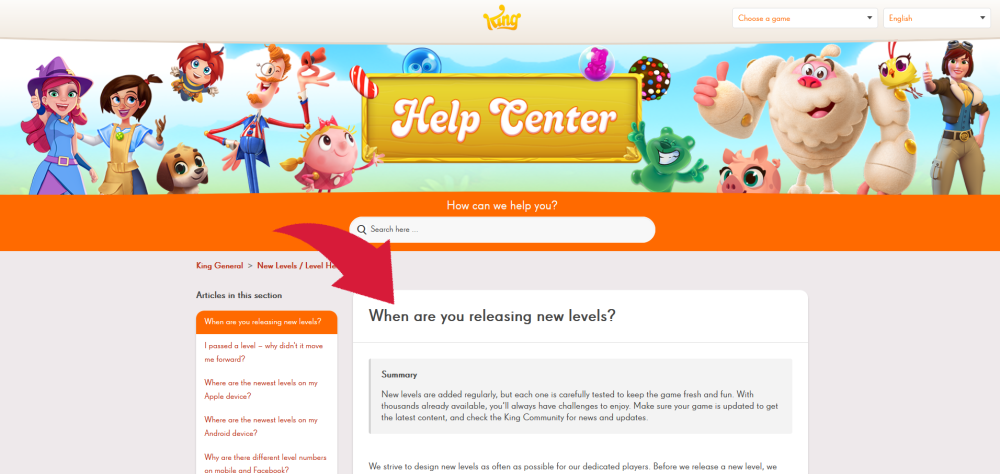
Task: Open different level numbers on mobile article
Action: [x=267, y=464]
